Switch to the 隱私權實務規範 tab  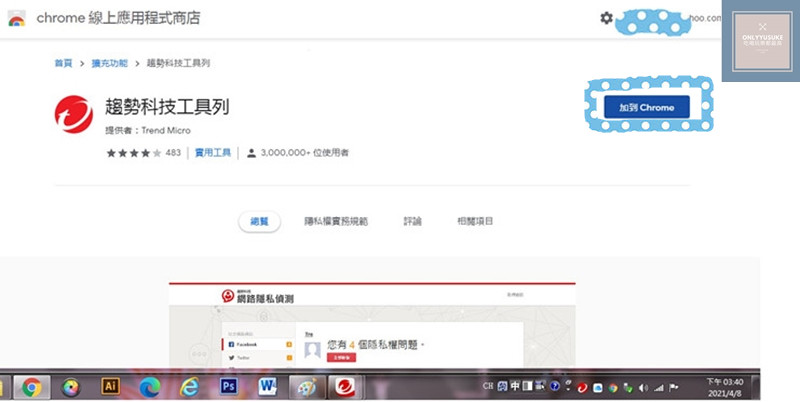pos(336,221)
